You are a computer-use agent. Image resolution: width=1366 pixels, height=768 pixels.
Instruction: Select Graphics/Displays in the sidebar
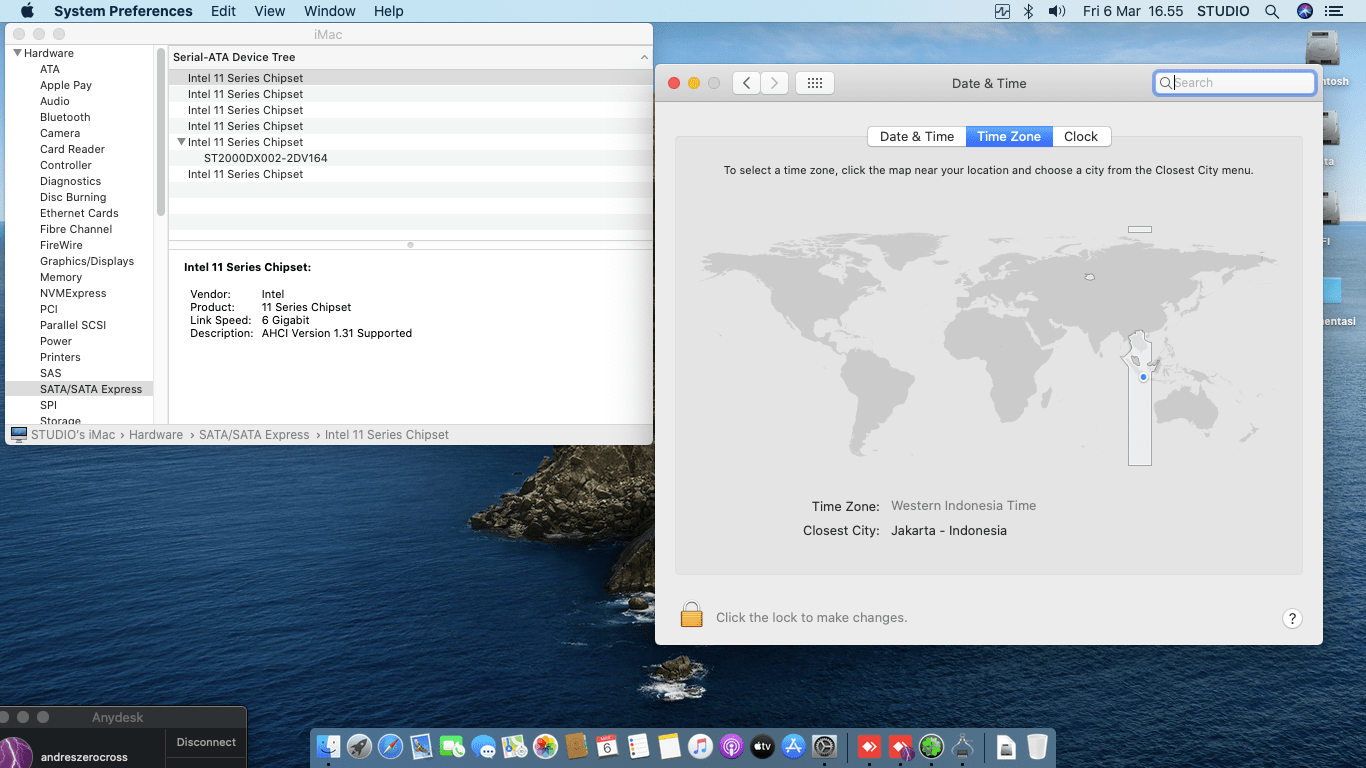coord(87,261)
